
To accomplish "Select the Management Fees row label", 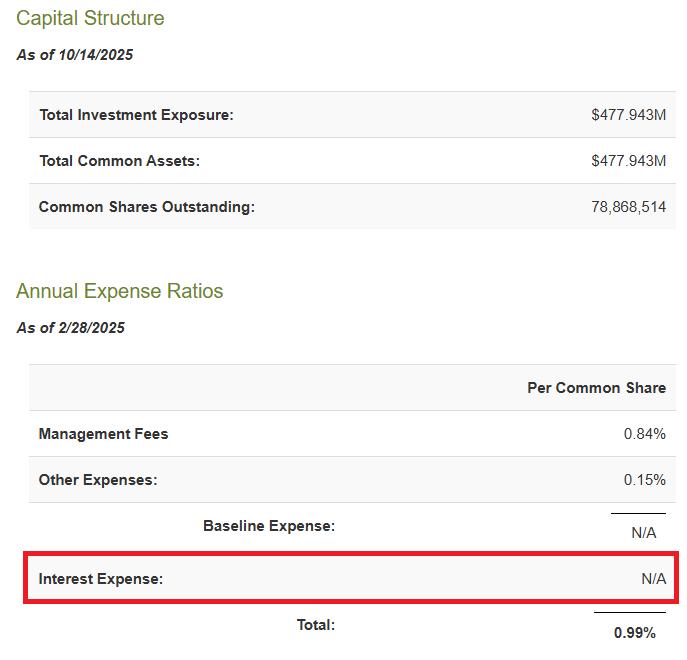I will (x=103, y=434).
